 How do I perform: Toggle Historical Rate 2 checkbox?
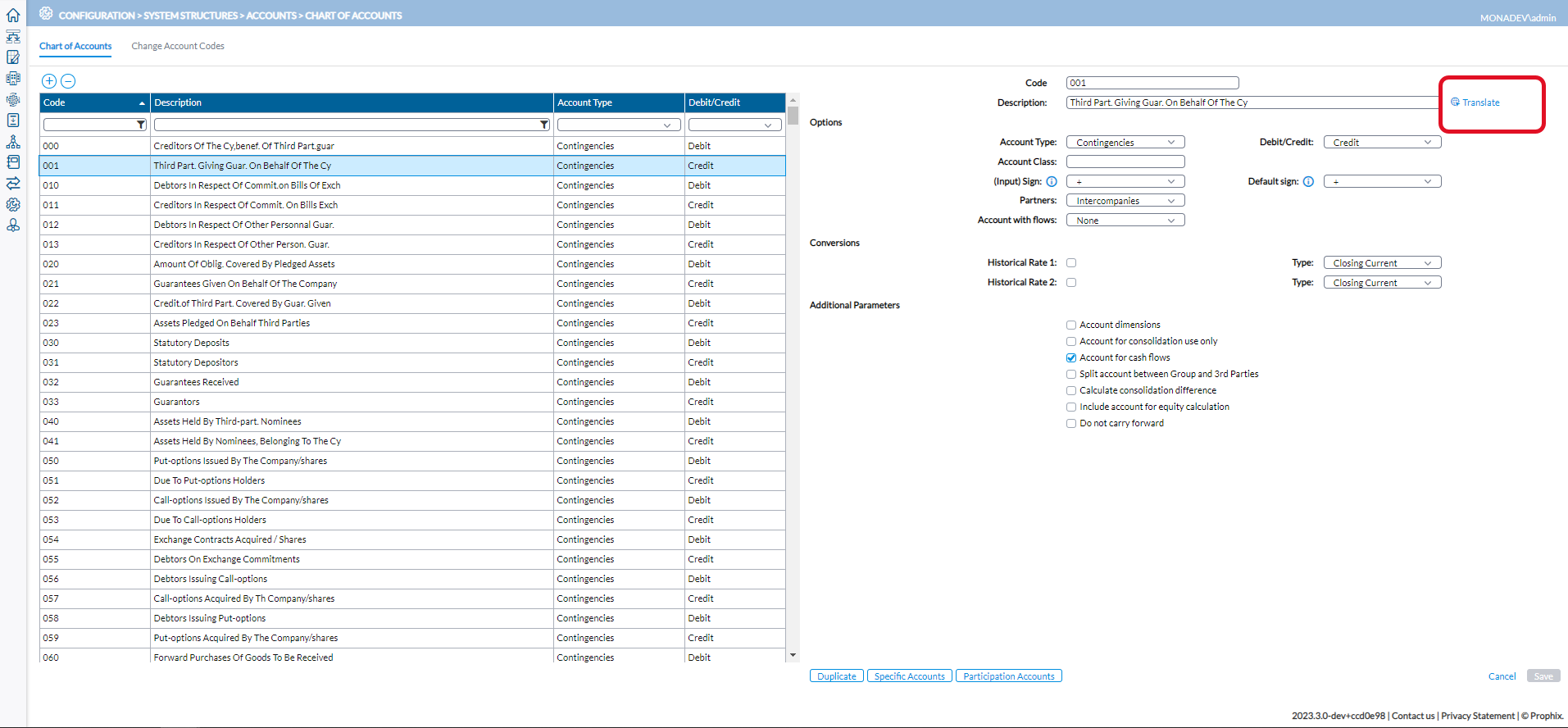1071,283
